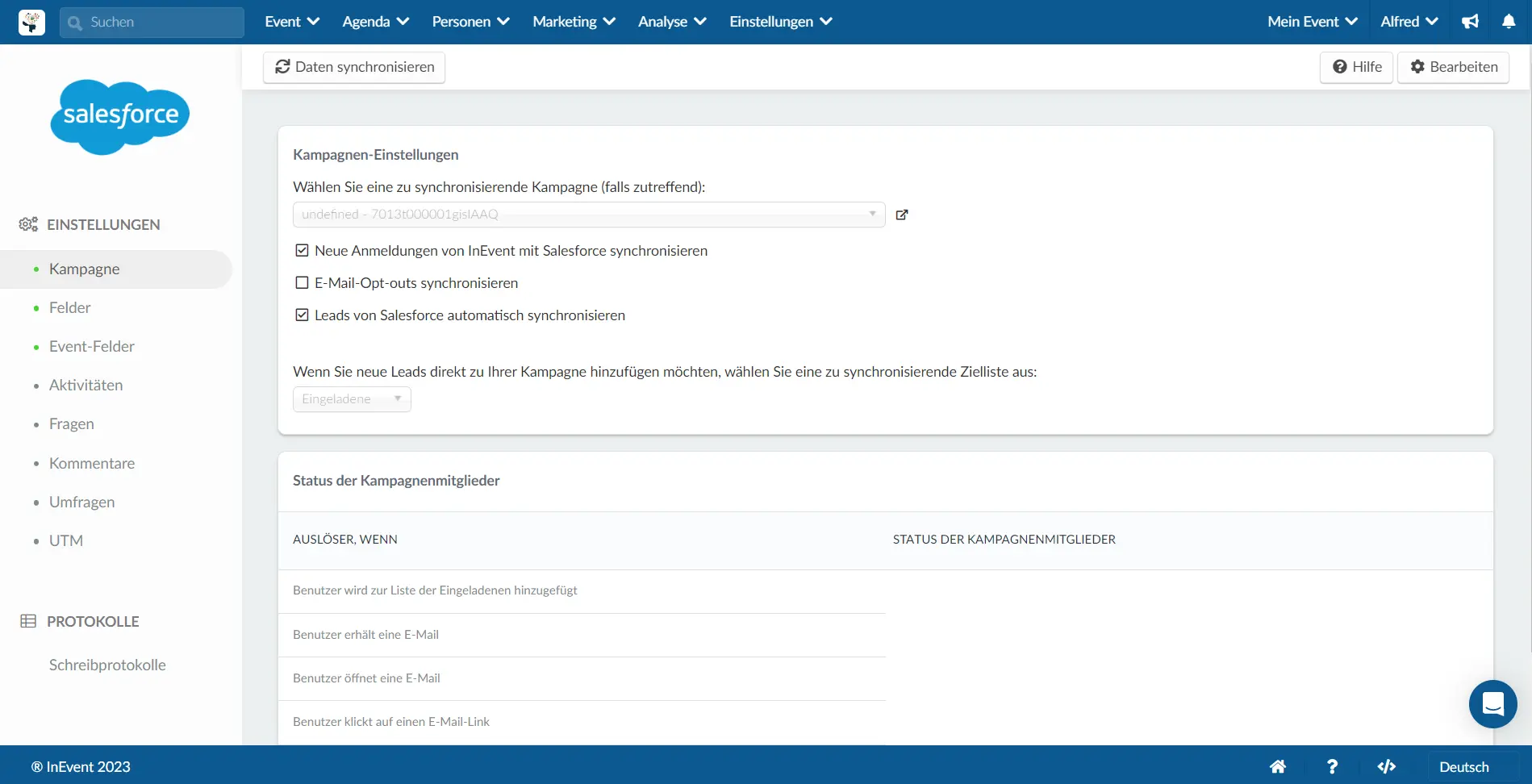The height and width of the screenshot is (784, 1532).
Task: Open the Eingeladene target list dropdown
Action: pyautogui.click(x=352, y=399)
